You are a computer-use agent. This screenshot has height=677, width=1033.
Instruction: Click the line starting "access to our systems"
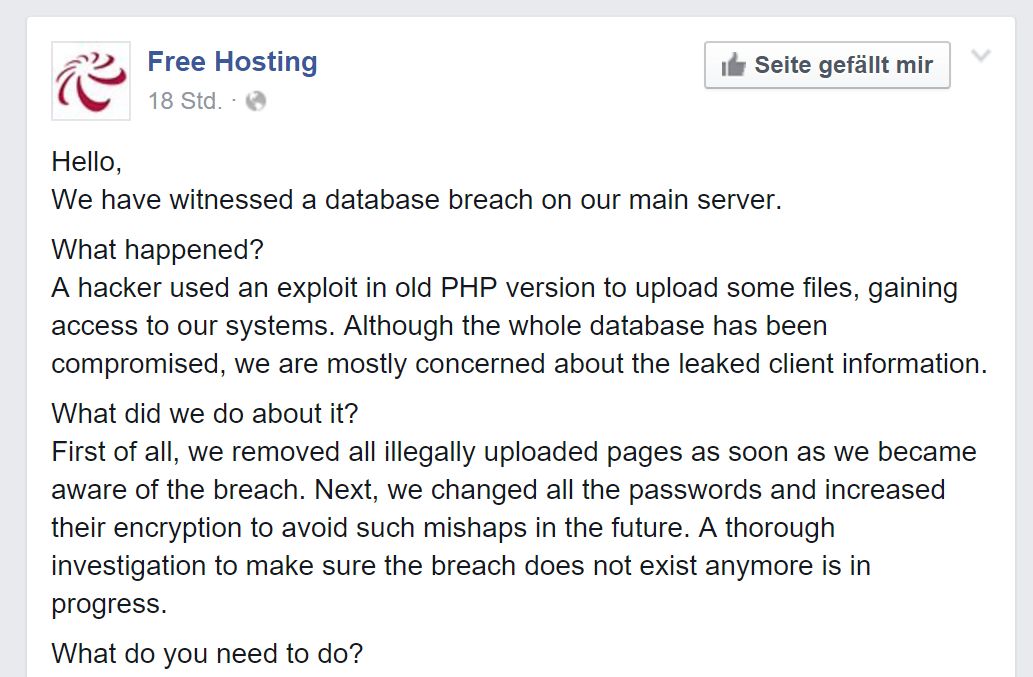tap(439, 326)
